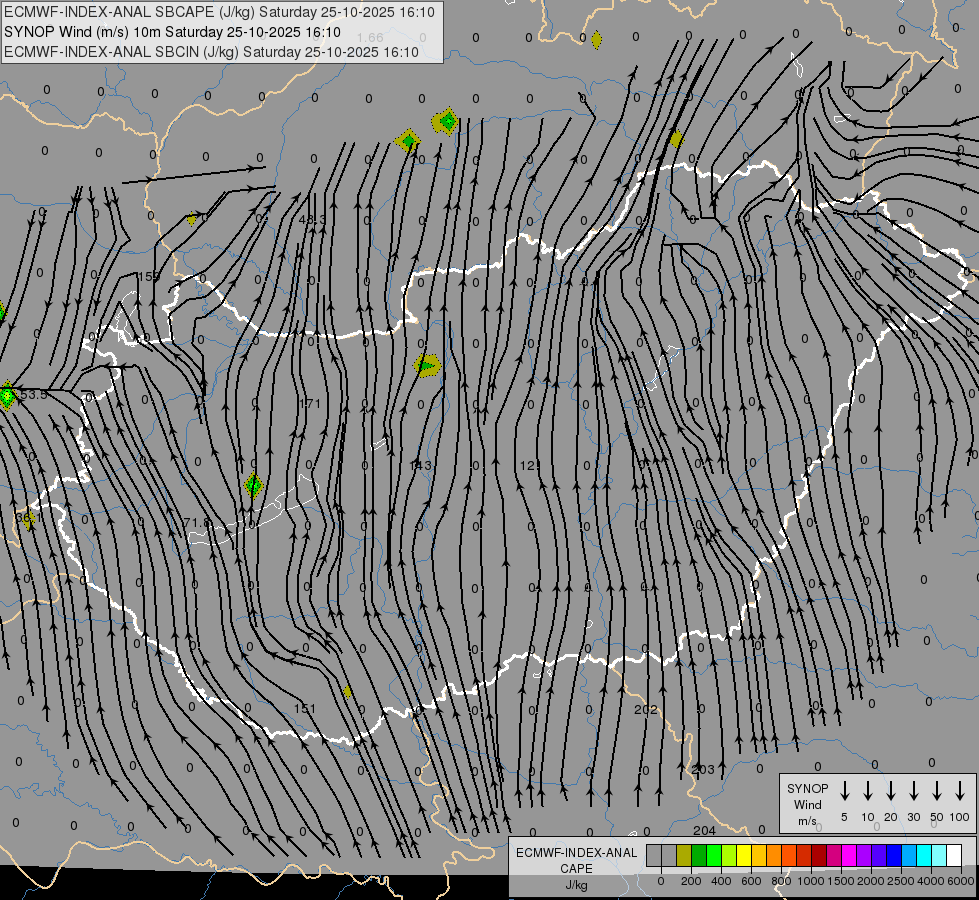979x900 pixels.
Task: Click the 50 m/s wind arrow in legend
Action: [937, 790]
